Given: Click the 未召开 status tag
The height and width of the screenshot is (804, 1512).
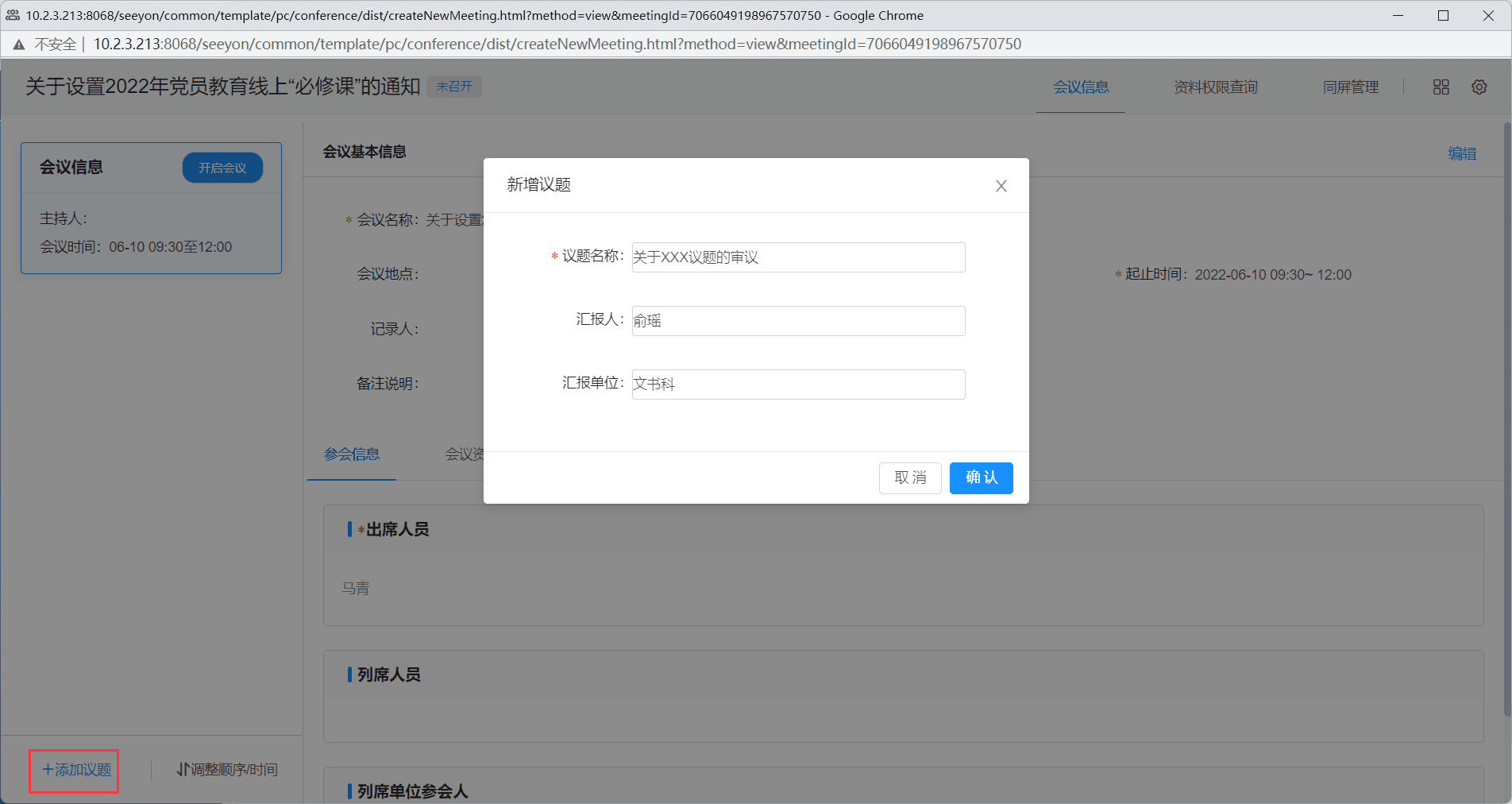Looking at the screenshot, I should 454,87.
